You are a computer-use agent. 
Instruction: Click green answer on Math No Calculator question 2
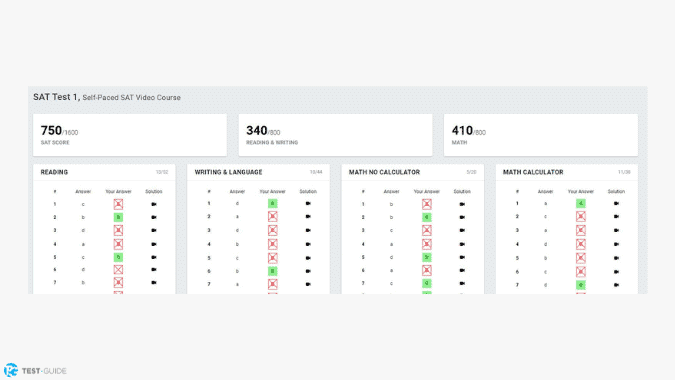(x=427, y=217)
